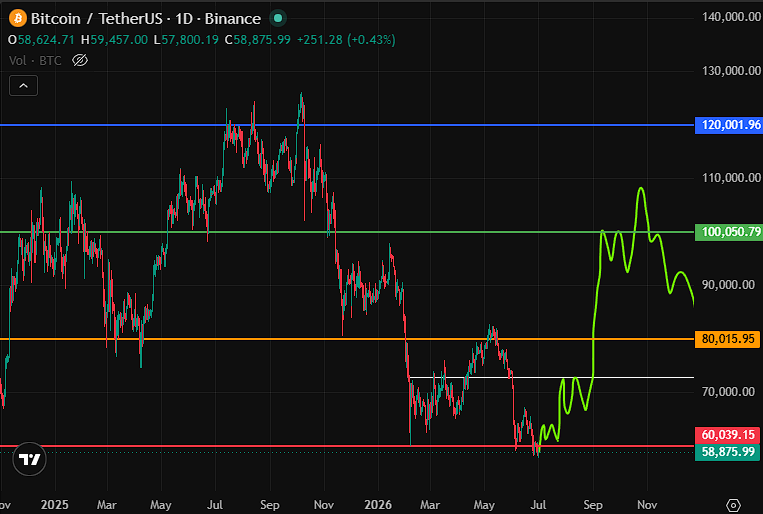Click the TradingView logo button
The height and width of the screenshot is (514, 763).
click(29, 459)
